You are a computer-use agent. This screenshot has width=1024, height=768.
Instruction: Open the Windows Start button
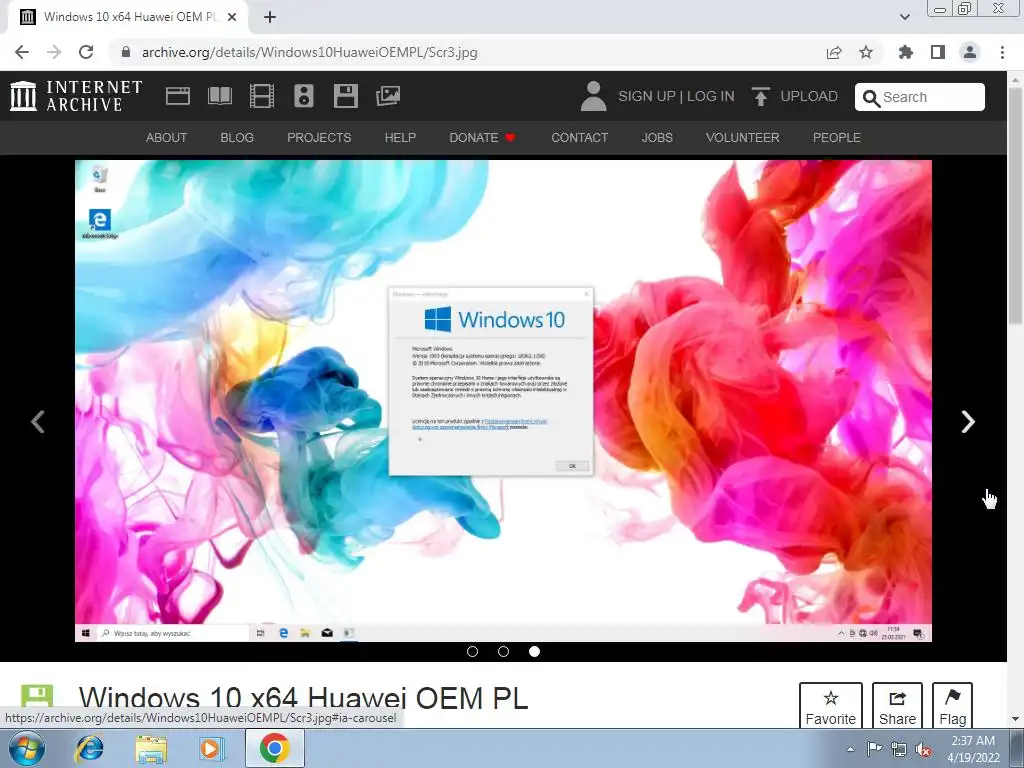[27, 749]
